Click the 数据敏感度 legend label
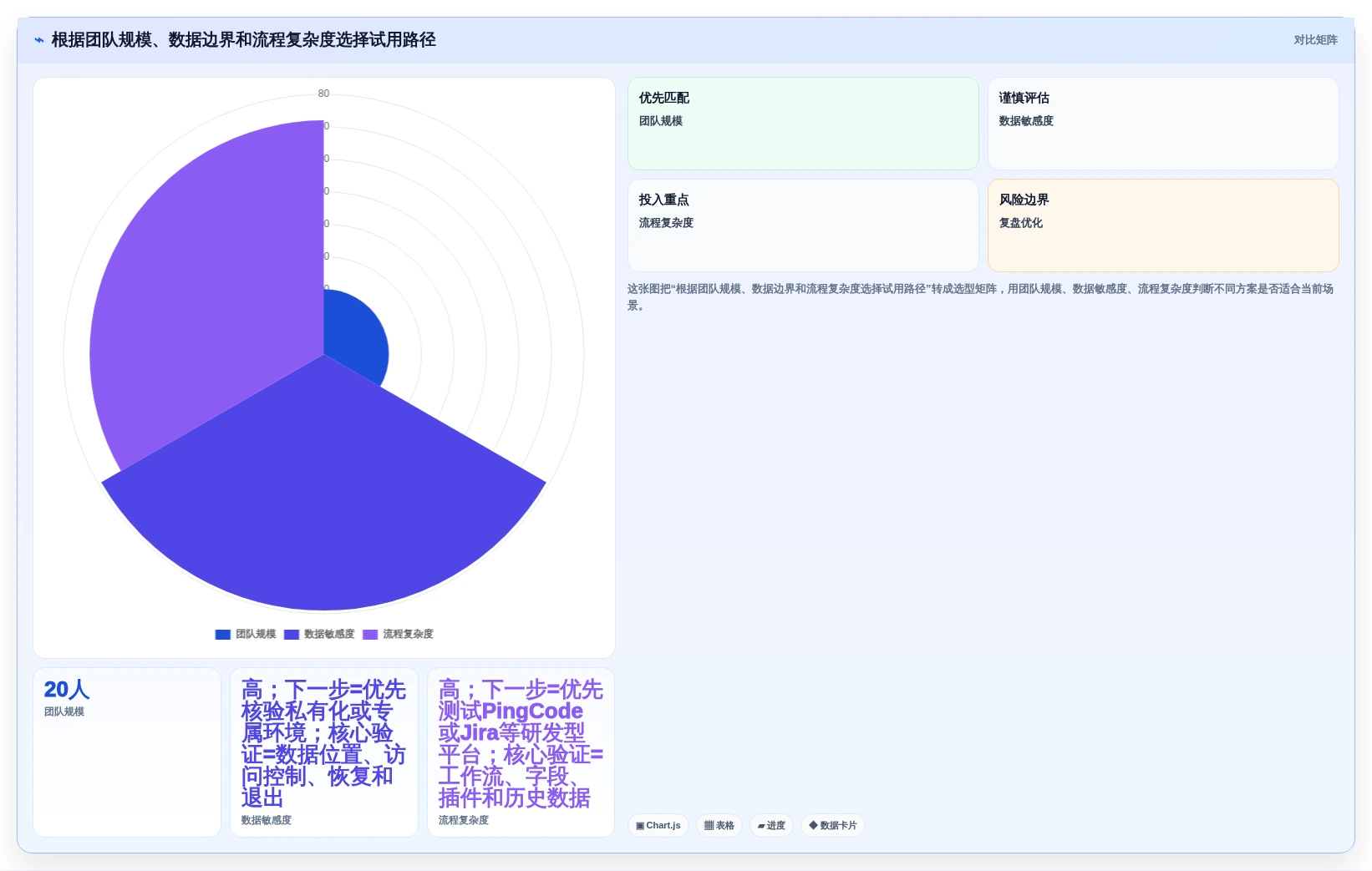This screenshot has height=871, width=1372. pos(329,635)
